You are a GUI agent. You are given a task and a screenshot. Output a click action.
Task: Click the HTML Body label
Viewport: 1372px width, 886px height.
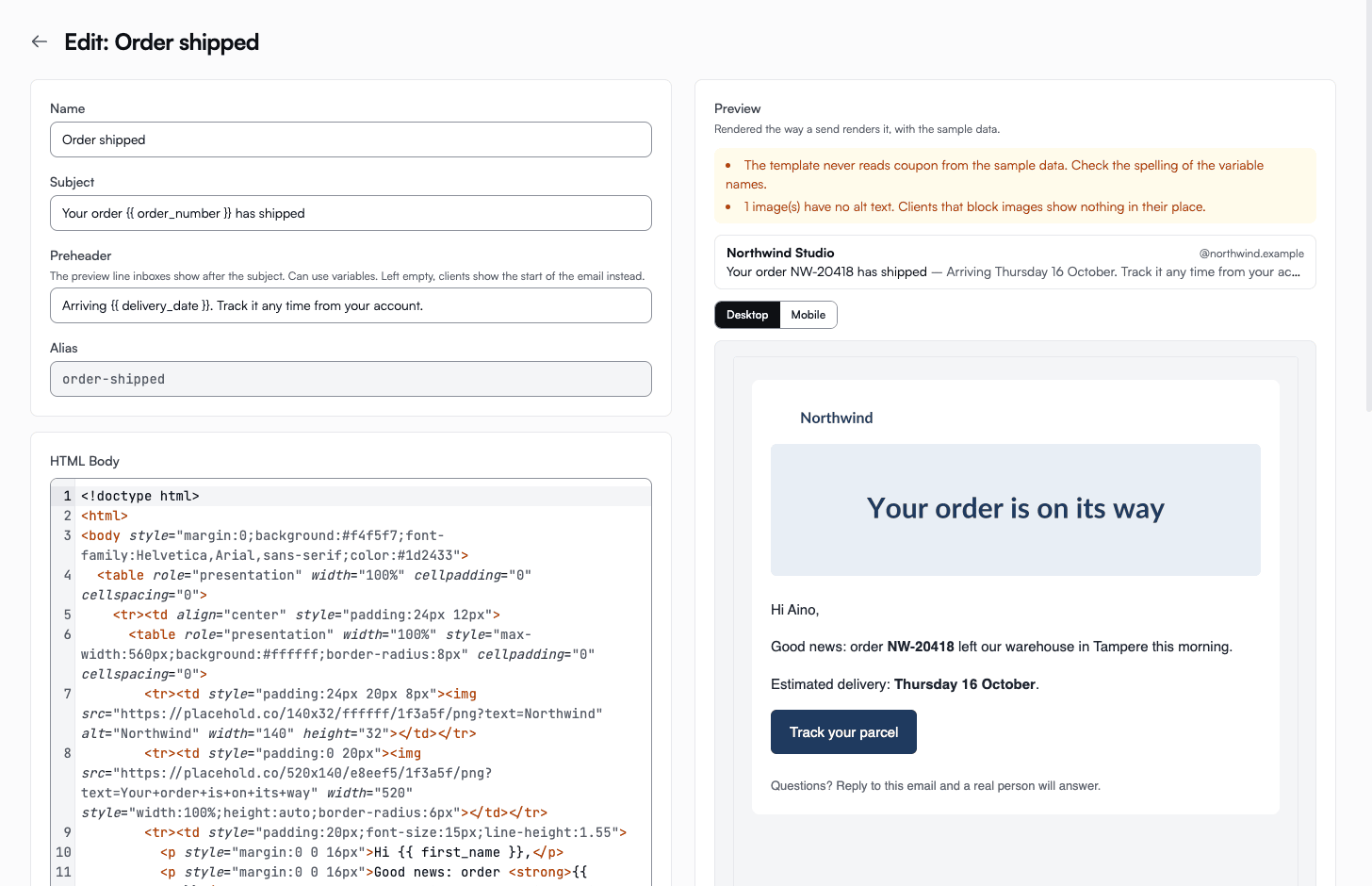pos(85,461)
